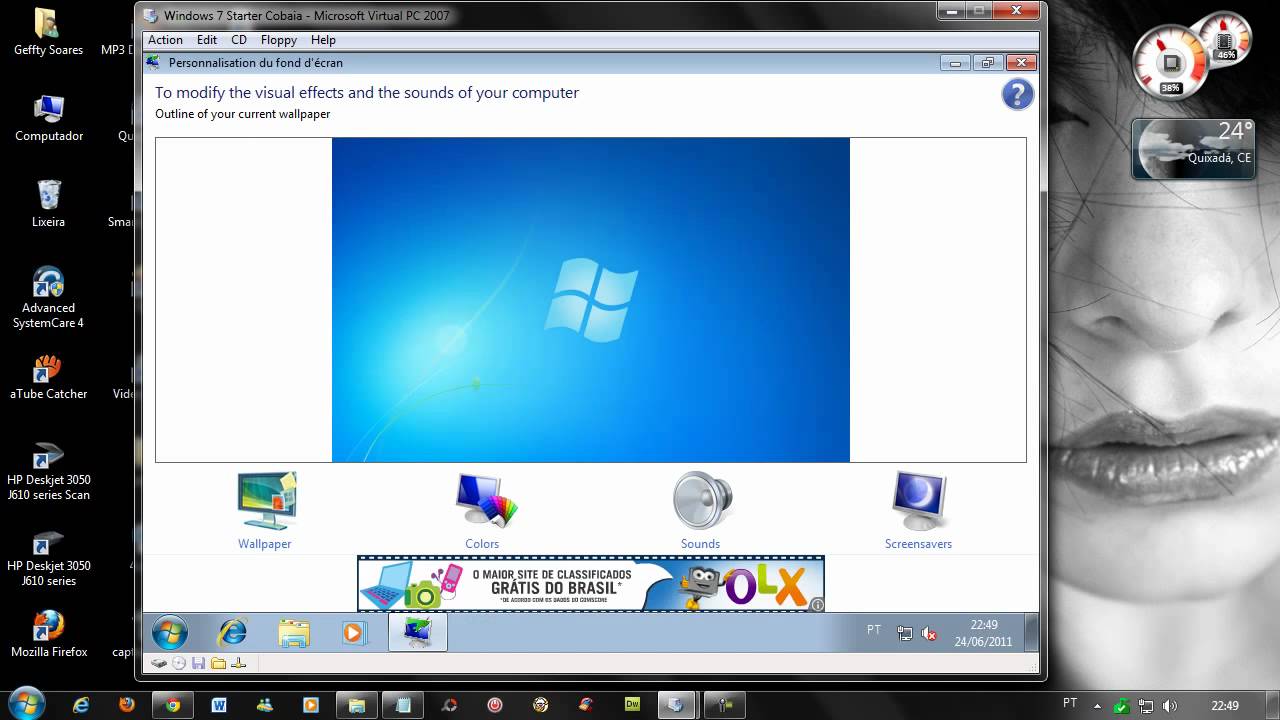Open the Geffty Soares desktop folder
The height and width of the screenshot is (720, 1280).
[x=48, y=32]
